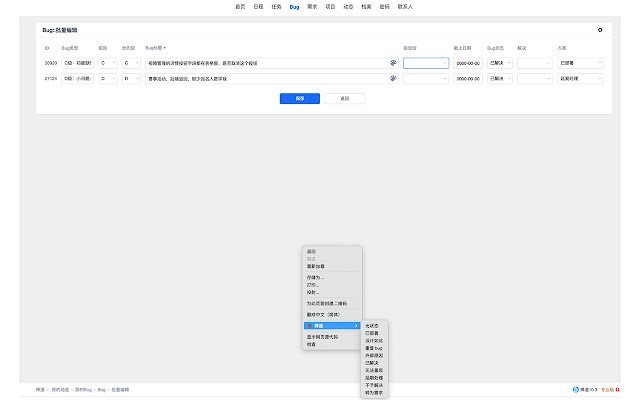Switch to the 需求 navigation tab
The width and height of the screenshot is (640, 400).
click(x=312, y=7)
